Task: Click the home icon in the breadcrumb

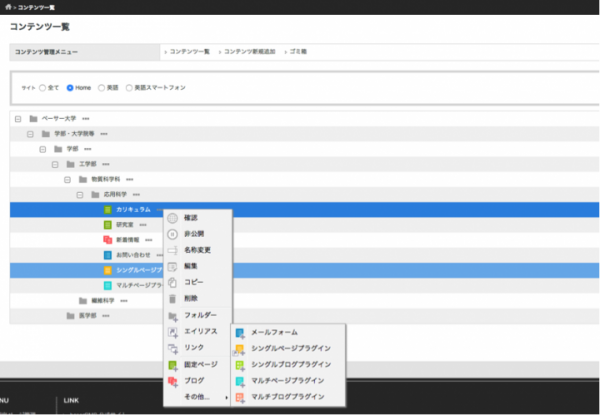Action: click(x=8, y=7)
